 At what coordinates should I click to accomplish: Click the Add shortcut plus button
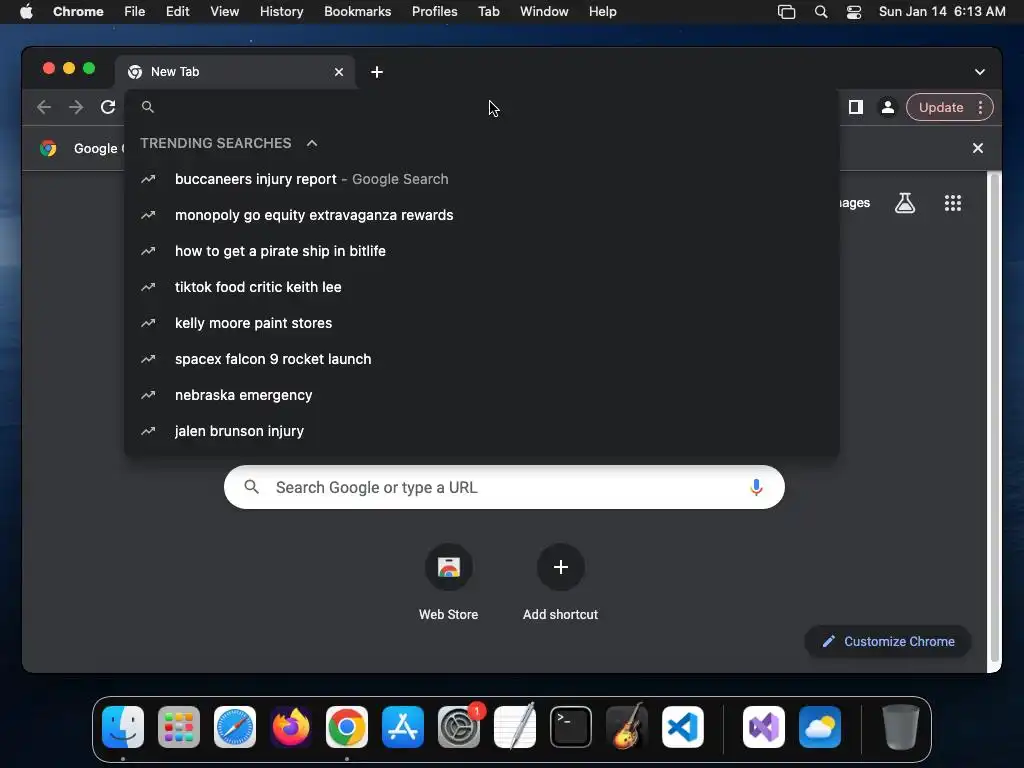click(x=560, y=567)
